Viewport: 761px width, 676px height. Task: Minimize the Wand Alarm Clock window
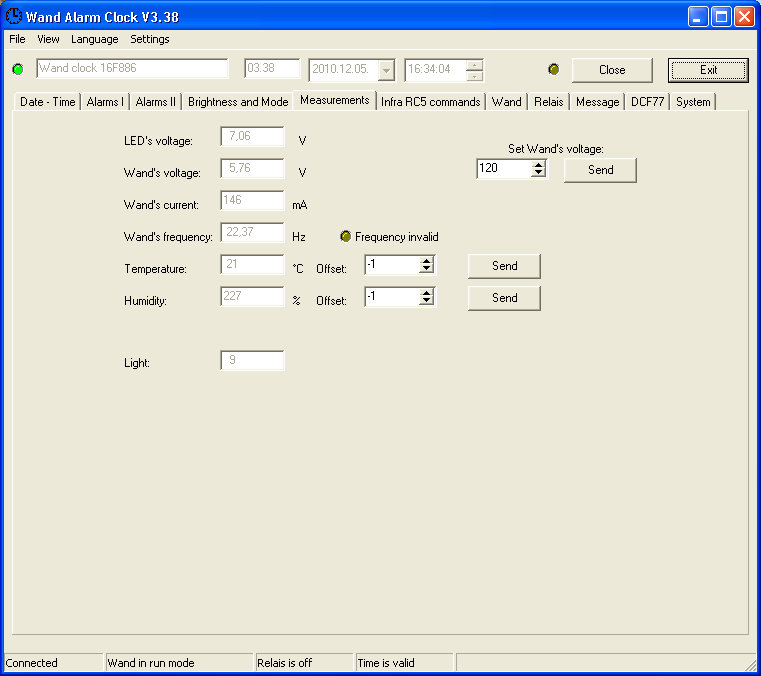coord(698,17)
